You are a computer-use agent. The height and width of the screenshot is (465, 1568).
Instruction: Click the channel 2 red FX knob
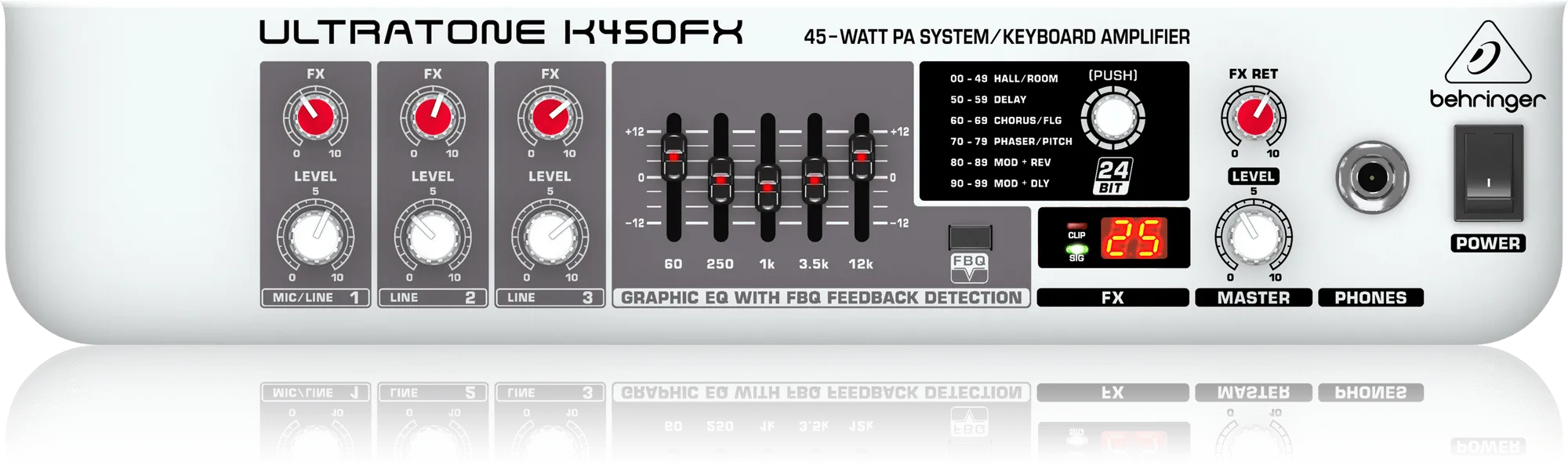433,118
